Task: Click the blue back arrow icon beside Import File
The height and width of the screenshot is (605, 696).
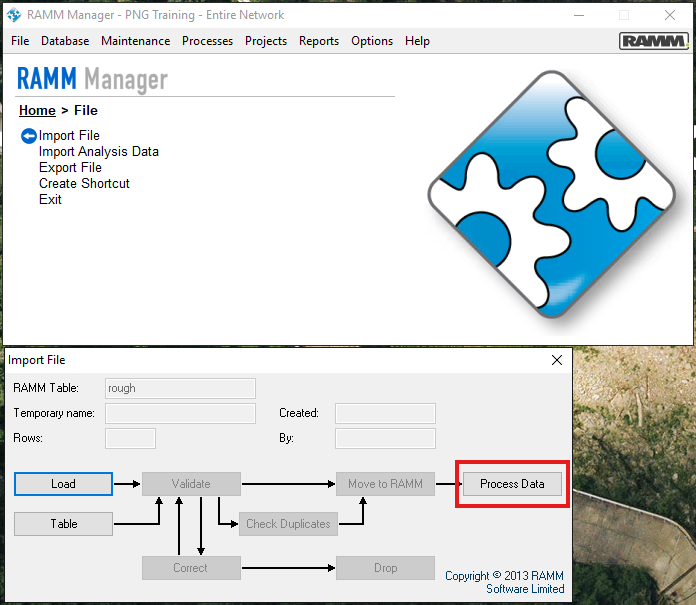Action: point(29,136)
